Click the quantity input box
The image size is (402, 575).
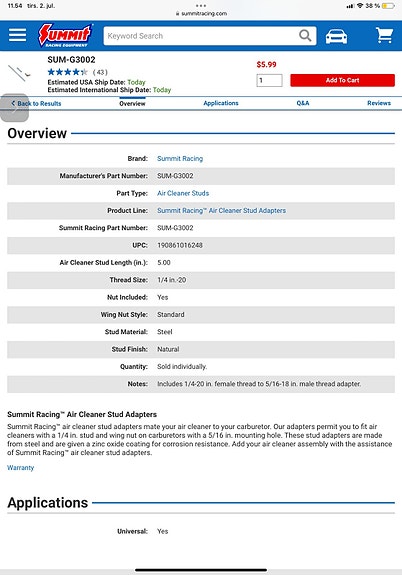tap(269, 80)
